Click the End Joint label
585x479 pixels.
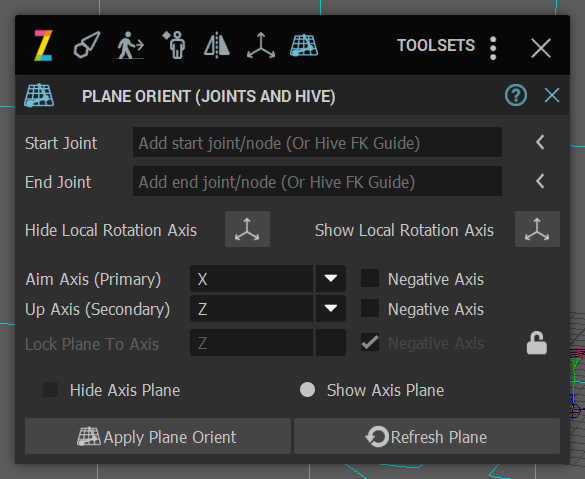58,182
